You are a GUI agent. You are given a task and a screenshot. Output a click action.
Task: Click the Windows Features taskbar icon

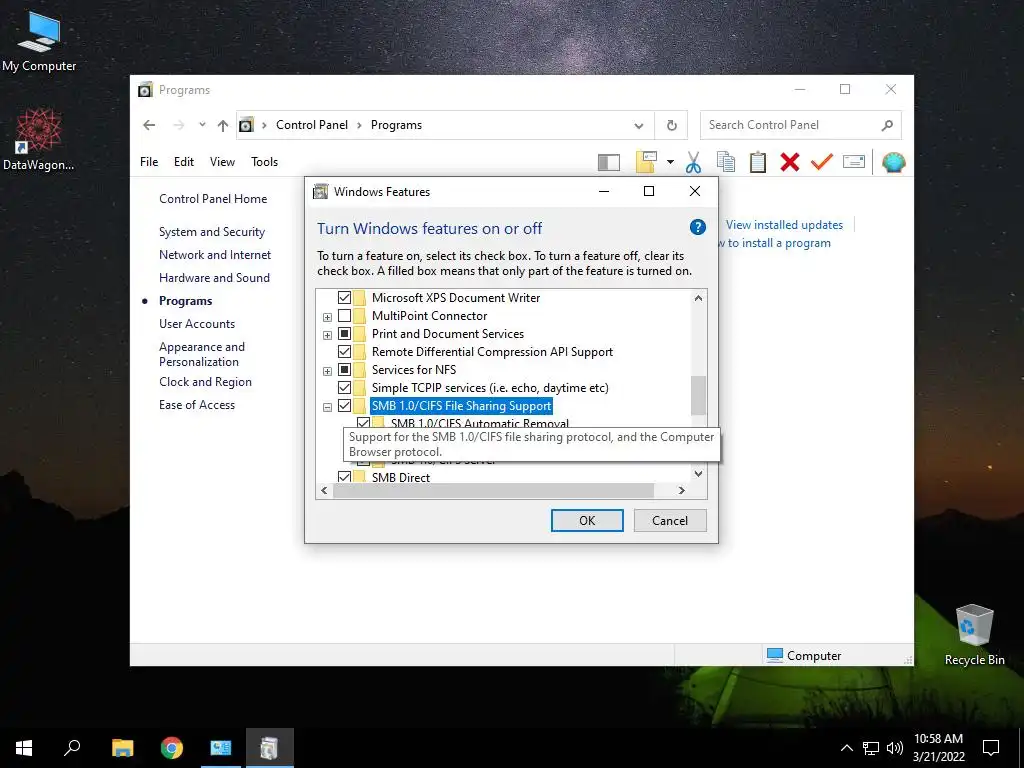click(x=270, y=748)
